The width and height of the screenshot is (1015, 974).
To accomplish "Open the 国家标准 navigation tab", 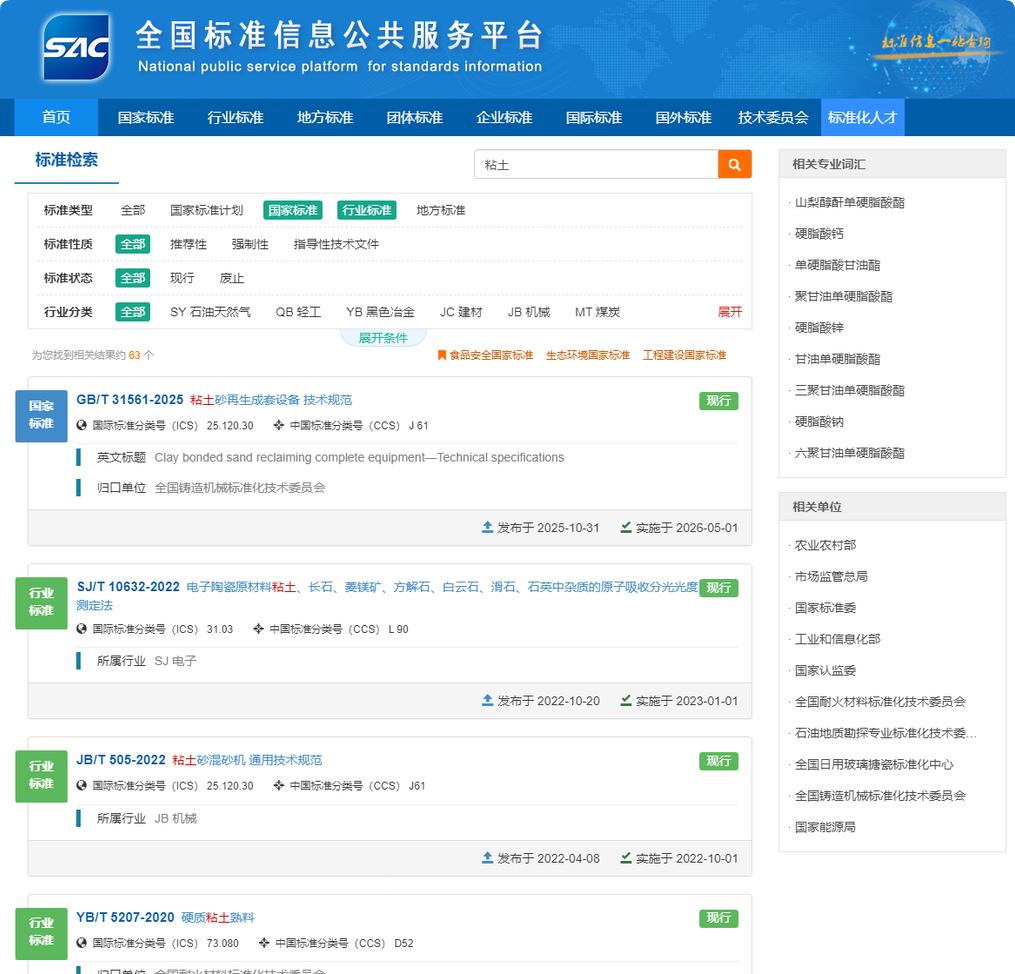I will [146, 117].
